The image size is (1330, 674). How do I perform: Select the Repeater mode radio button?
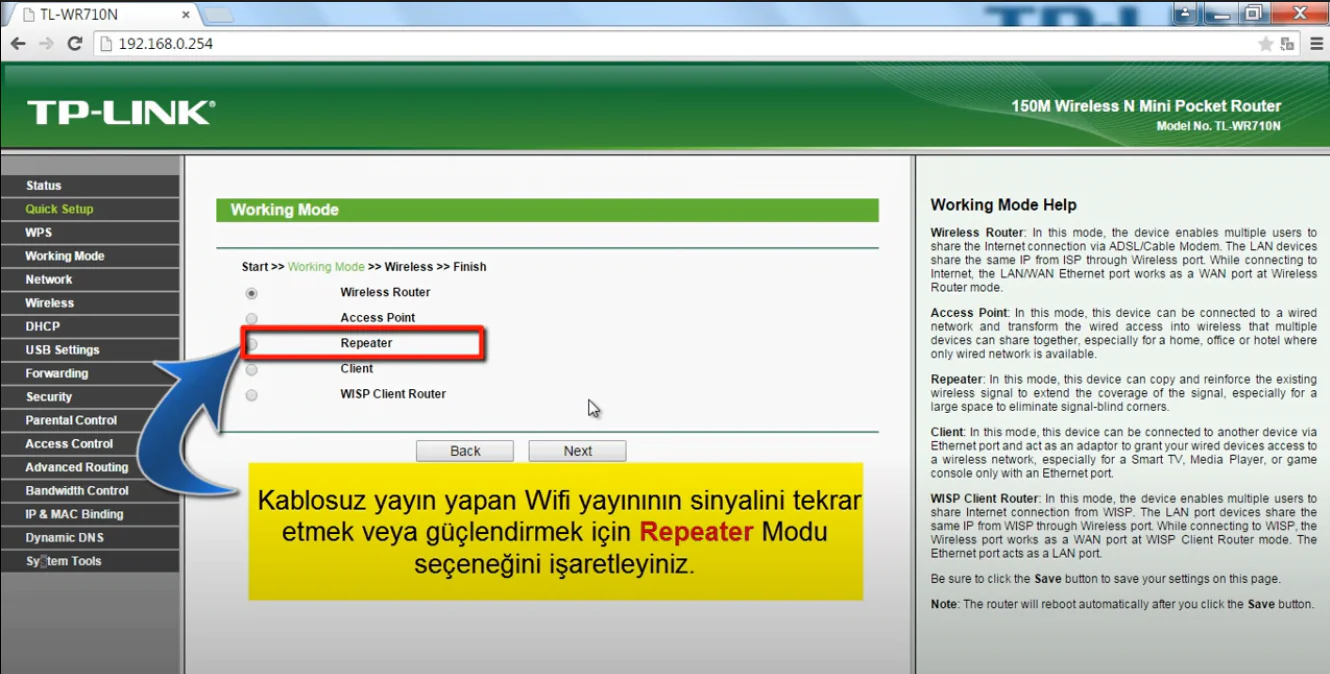pyautogui.click(x=252, y=344)
